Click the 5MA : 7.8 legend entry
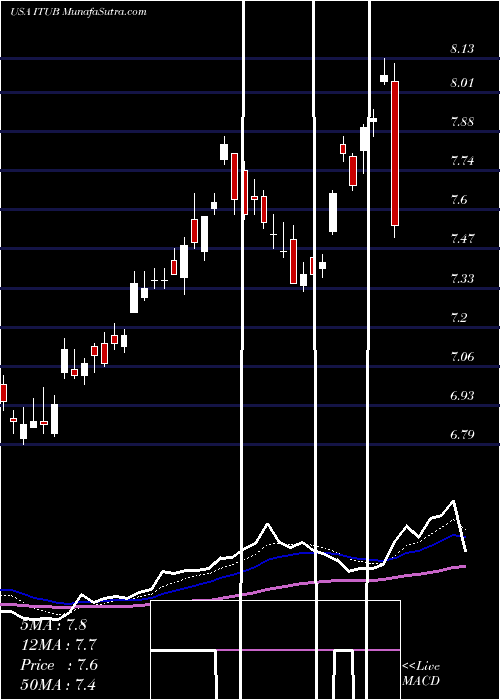Image resolution: width=500 pixels, height=700 pixels. (x=54, y=625)
